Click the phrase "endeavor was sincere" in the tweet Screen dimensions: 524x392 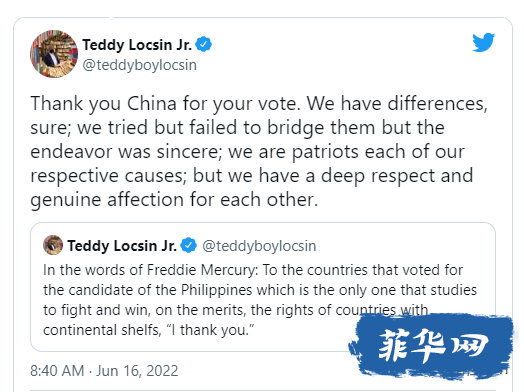[126, 152]
